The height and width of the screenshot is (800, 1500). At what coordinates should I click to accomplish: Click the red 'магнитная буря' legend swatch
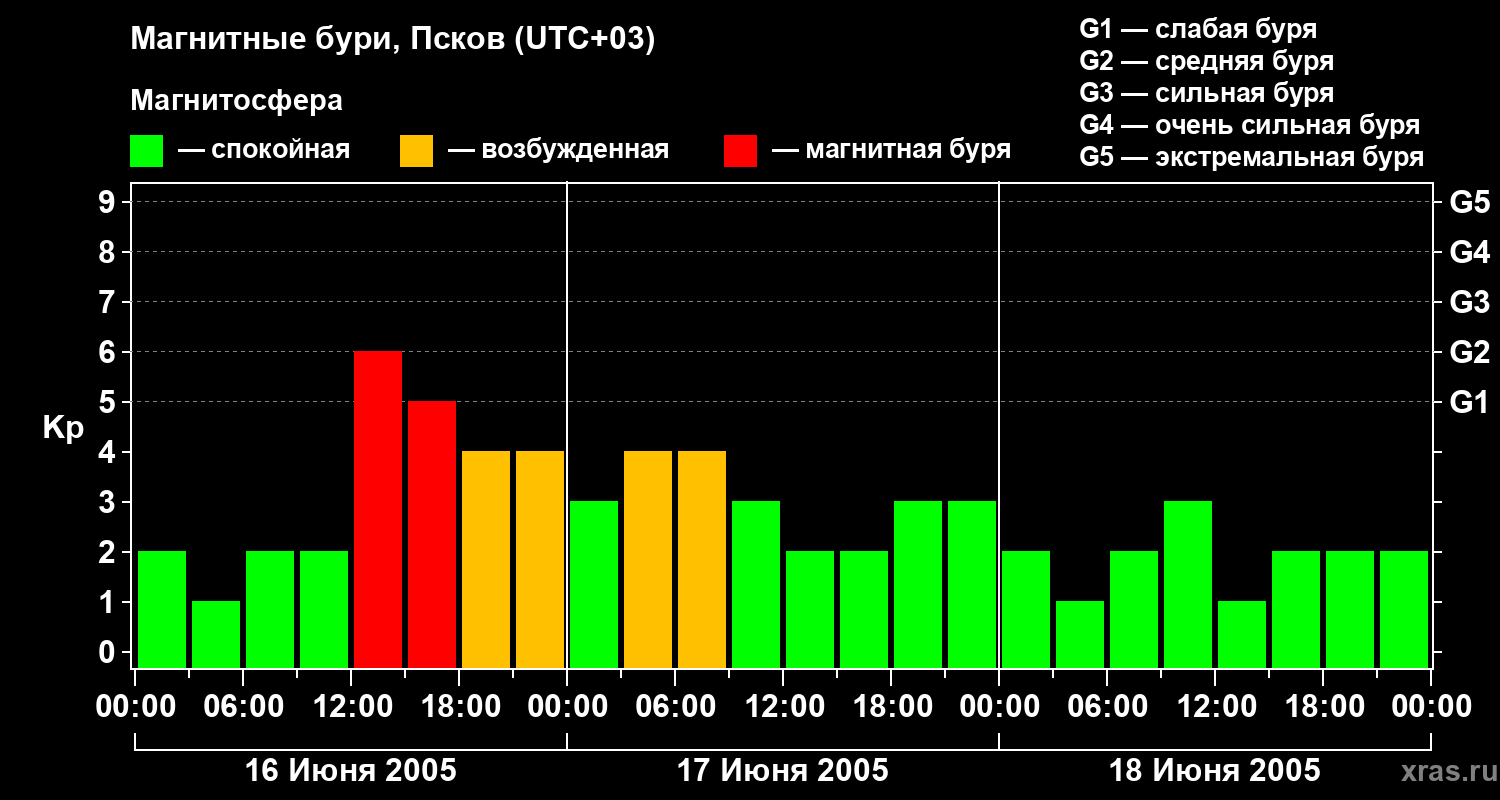741,151
